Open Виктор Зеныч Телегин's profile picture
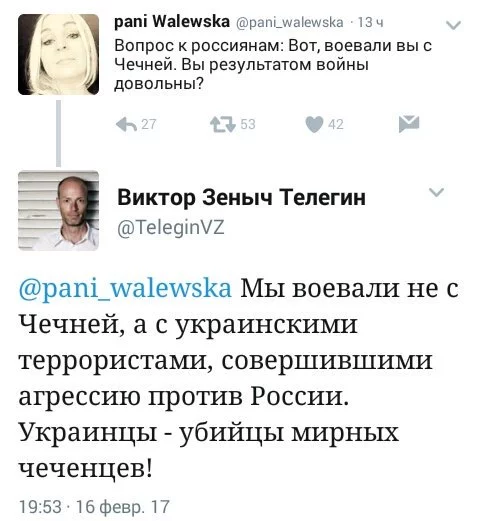Image resolution: width=480 pixels, height=521 pixels. pos(58,211)
